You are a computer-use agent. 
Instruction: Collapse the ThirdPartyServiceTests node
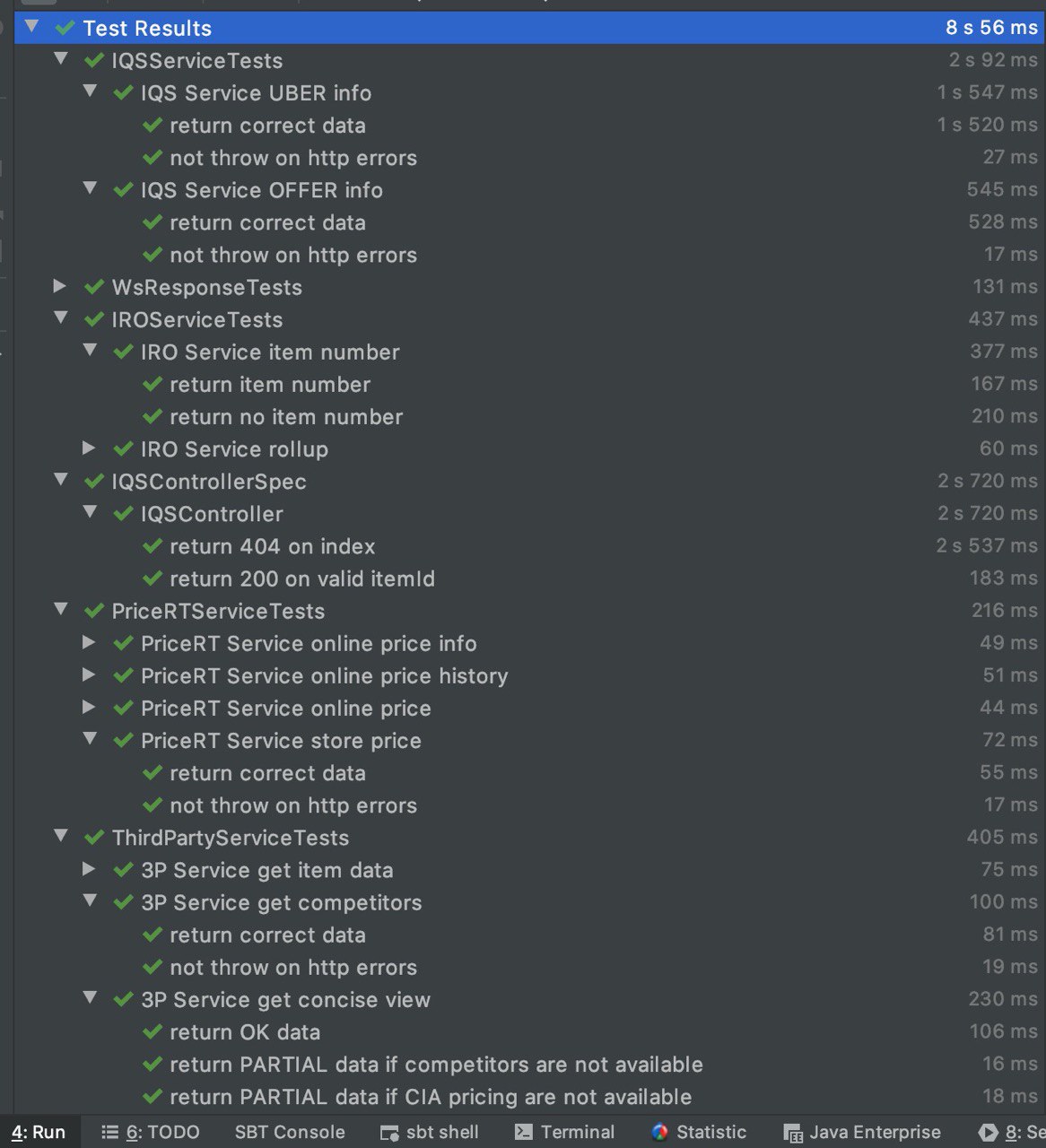[61, 836]
